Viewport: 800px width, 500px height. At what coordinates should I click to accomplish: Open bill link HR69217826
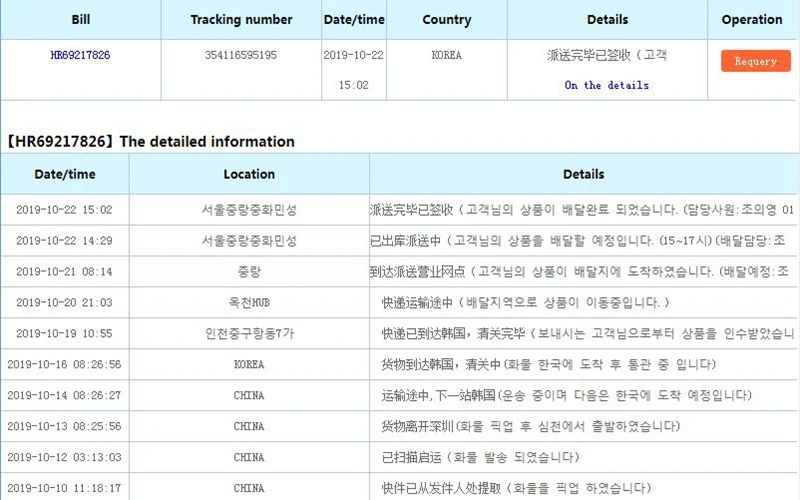[x=80, y=55]
